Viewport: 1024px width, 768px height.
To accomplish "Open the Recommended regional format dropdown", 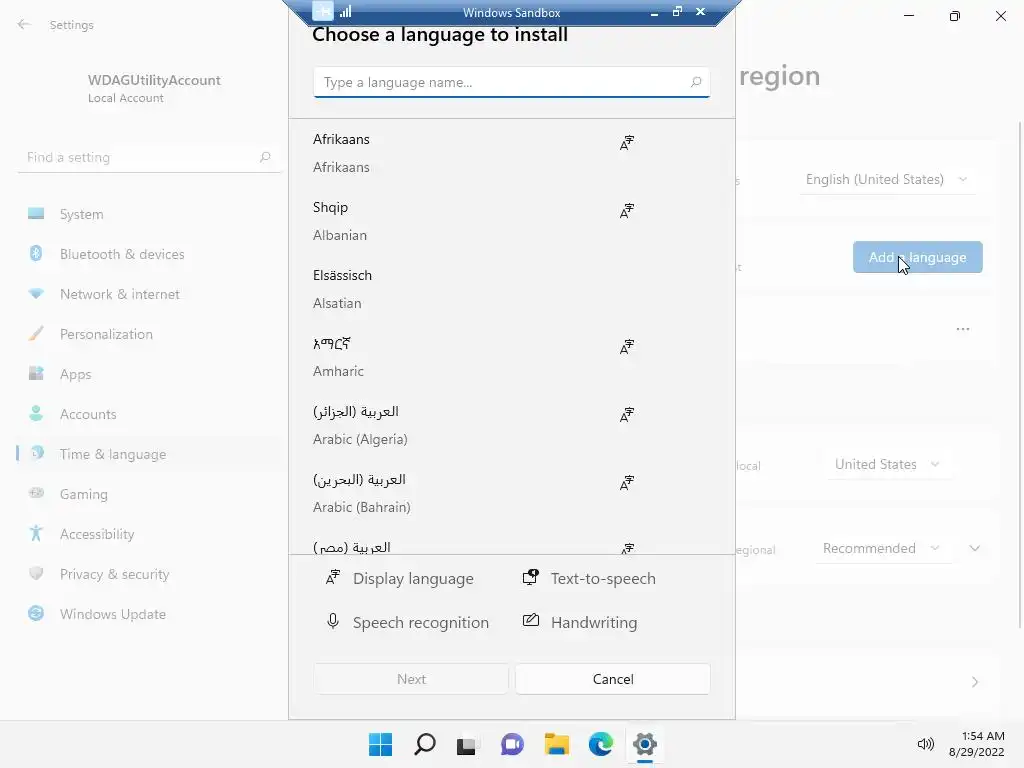I will [882, 549].
